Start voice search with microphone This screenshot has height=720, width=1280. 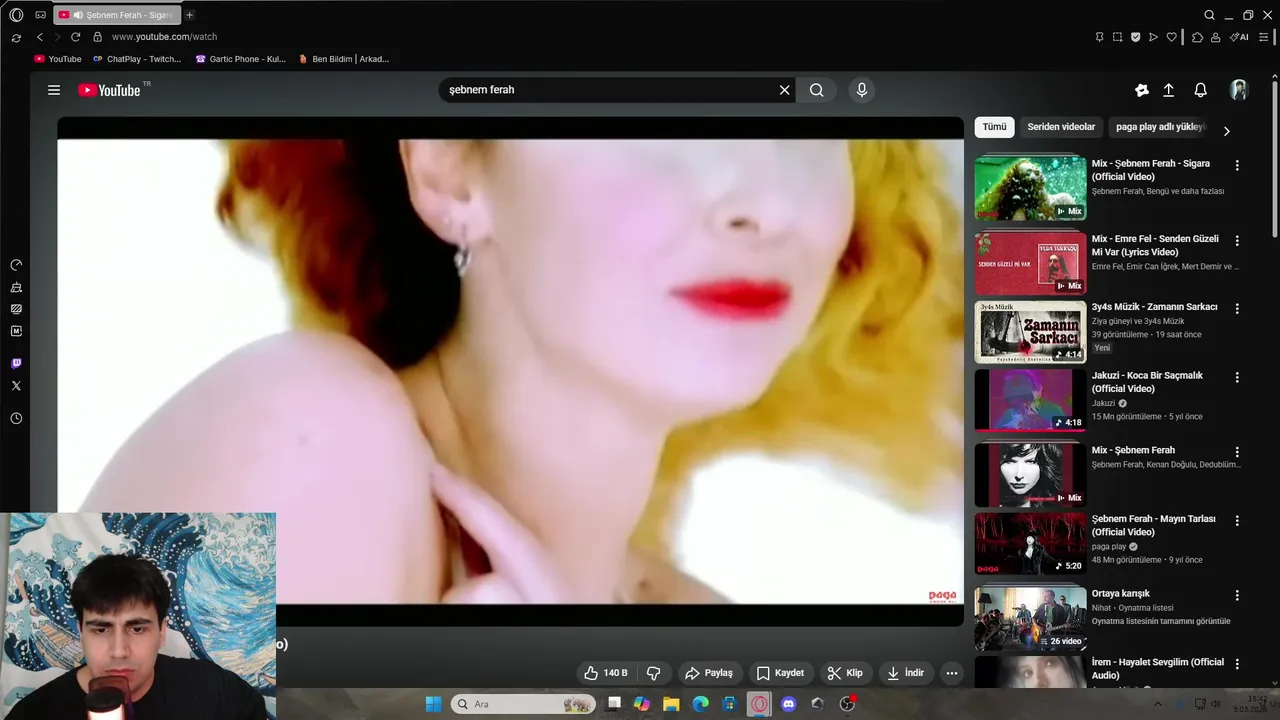pos(862,90)
